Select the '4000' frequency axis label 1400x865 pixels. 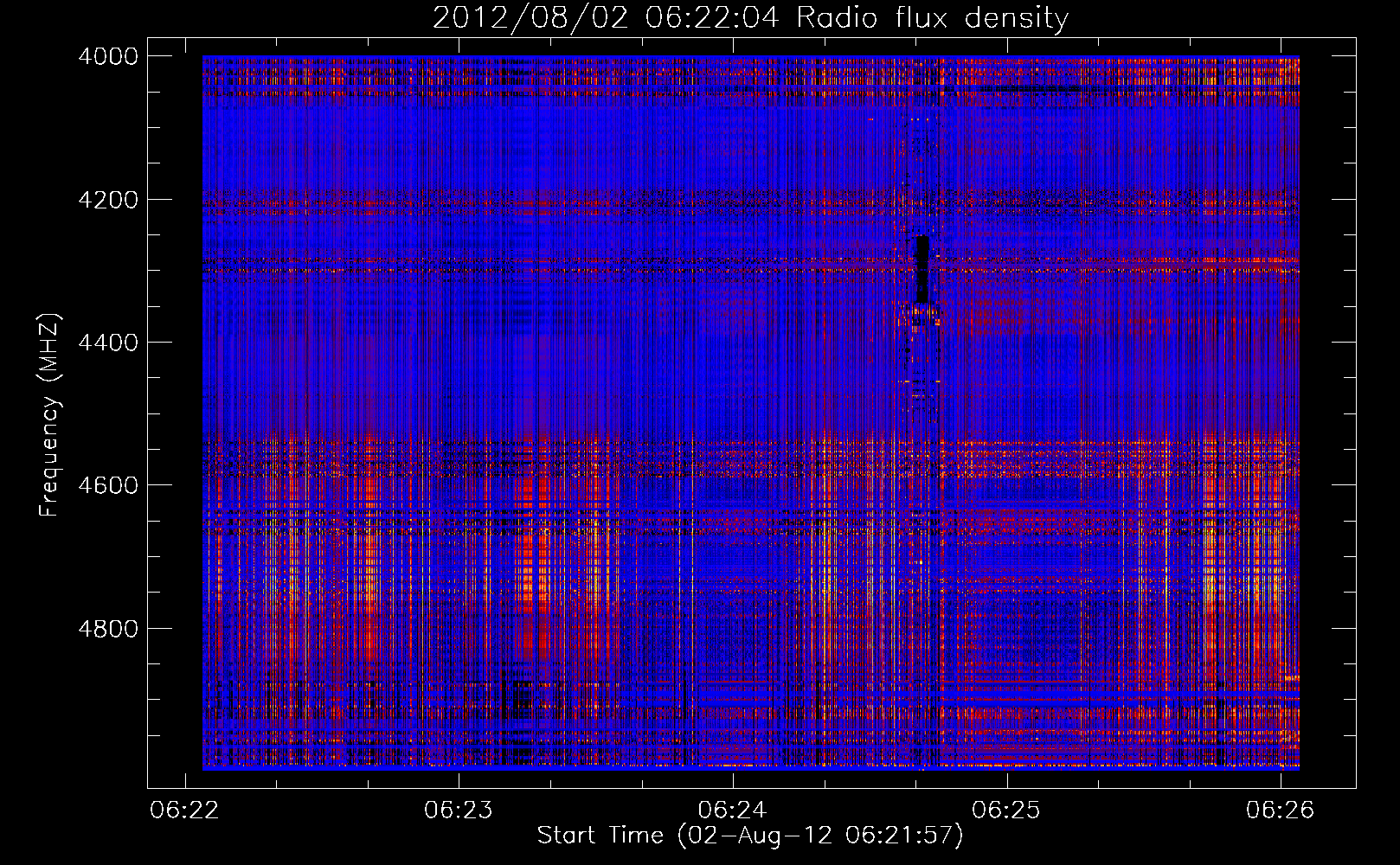tap(108, 56)
